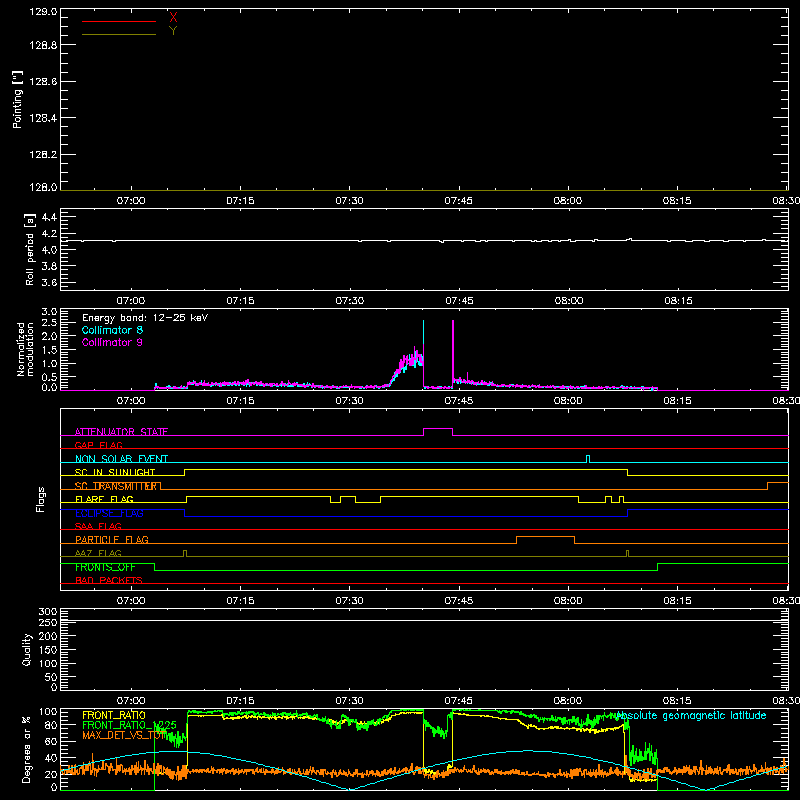
Task: Click the "PARTICLE_FLAG" flag label
Action: pos(112,540)
